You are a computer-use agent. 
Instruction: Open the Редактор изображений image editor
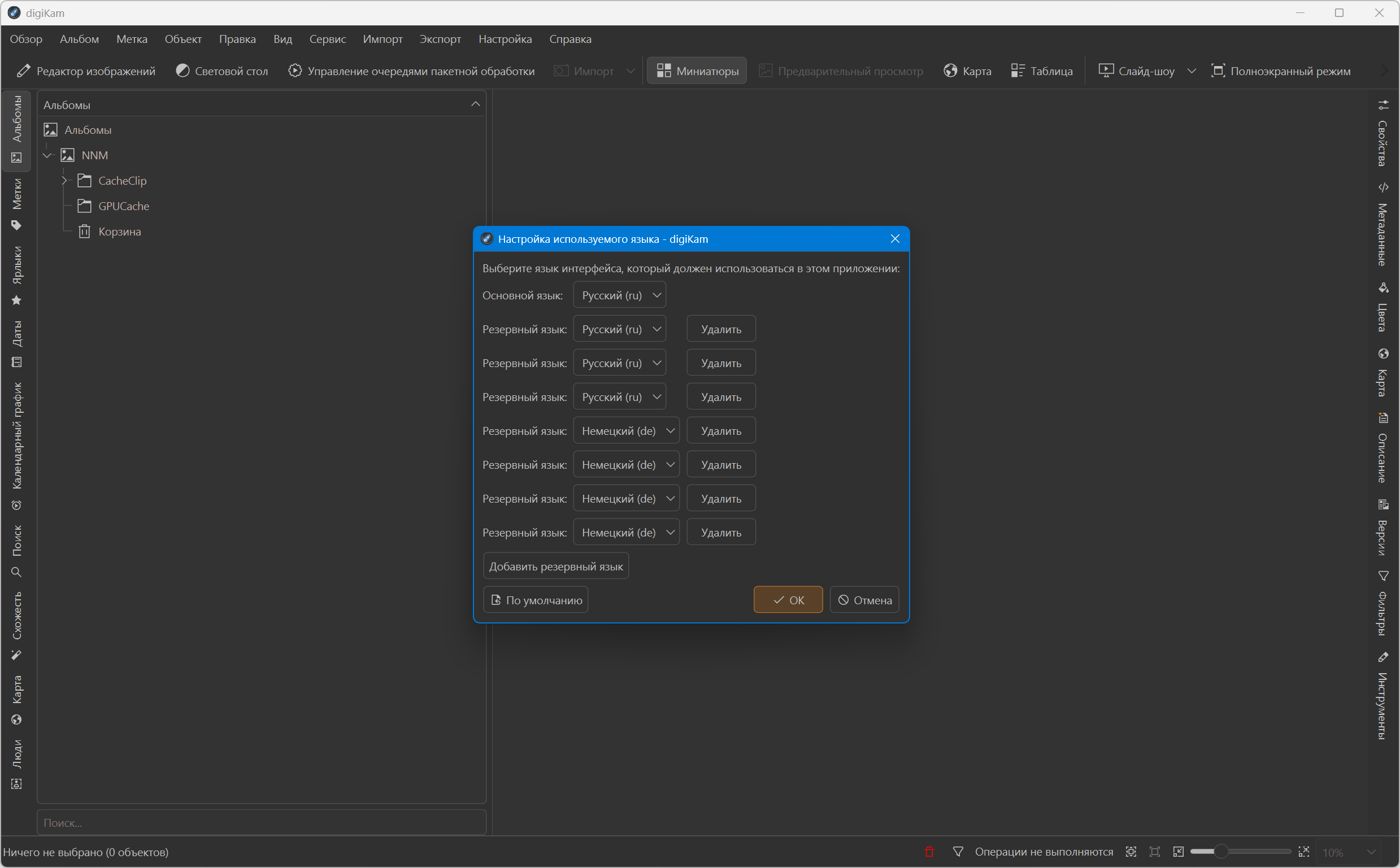(86, 71)
